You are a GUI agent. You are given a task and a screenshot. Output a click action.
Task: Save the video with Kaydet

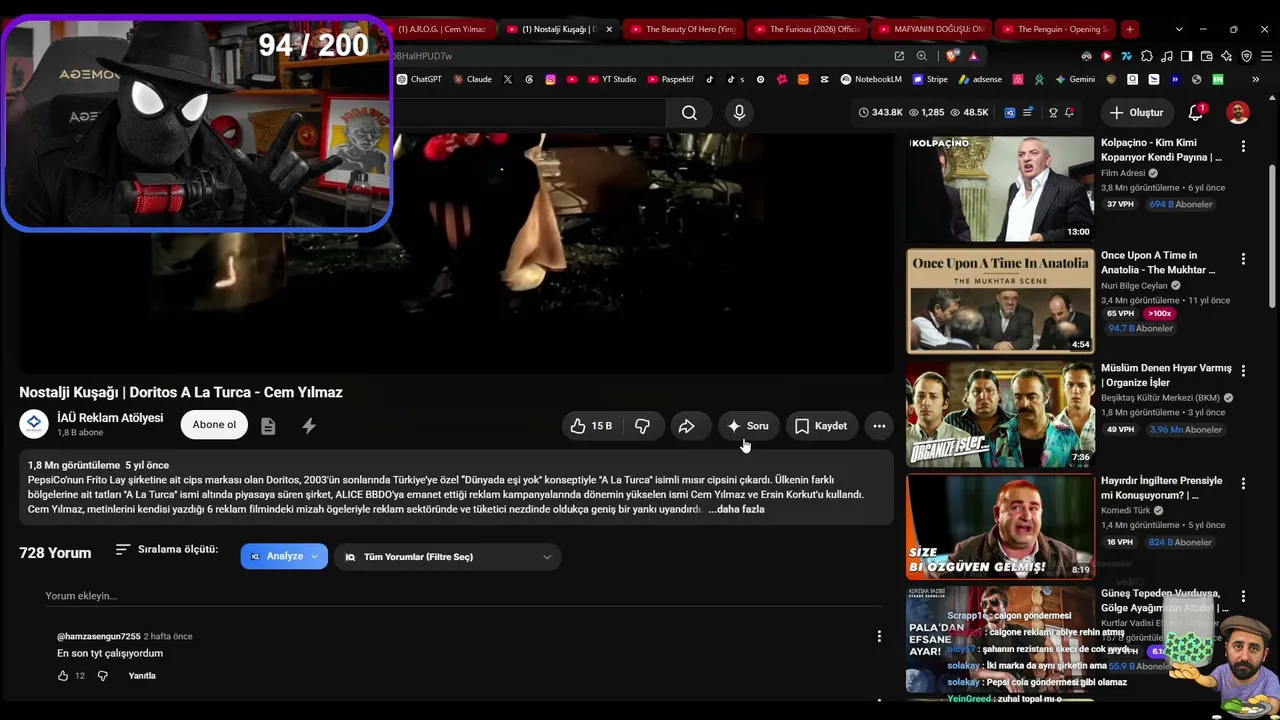coord(821,426)
